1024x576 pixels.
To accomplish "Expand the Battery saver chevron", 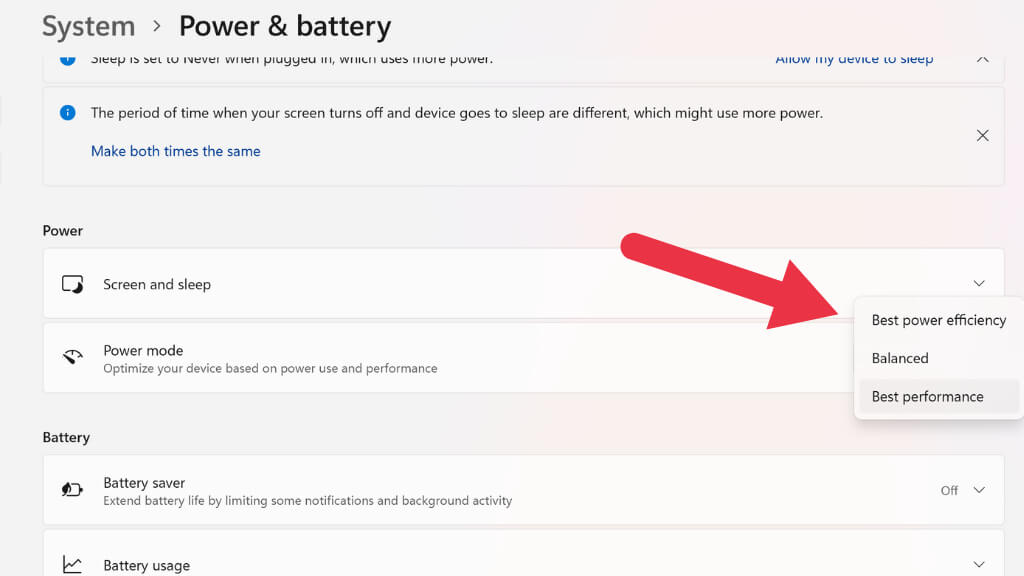I will 979,490.
